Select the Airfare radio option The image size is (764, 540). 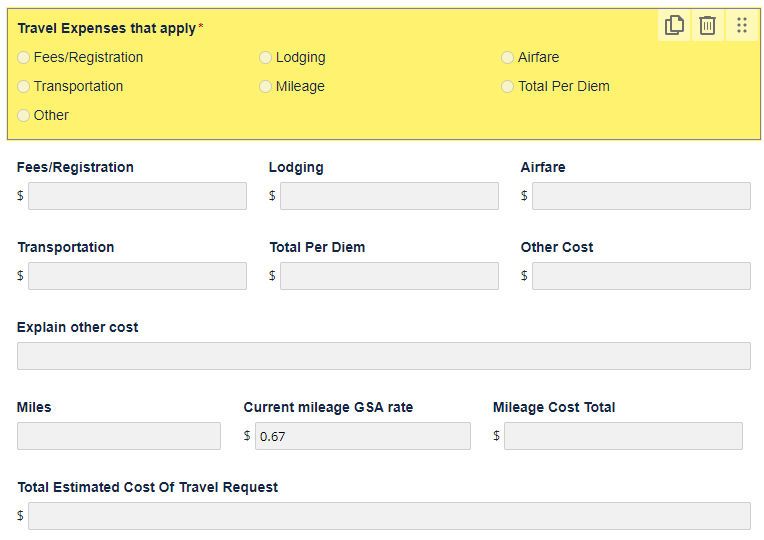click(508, 58)
